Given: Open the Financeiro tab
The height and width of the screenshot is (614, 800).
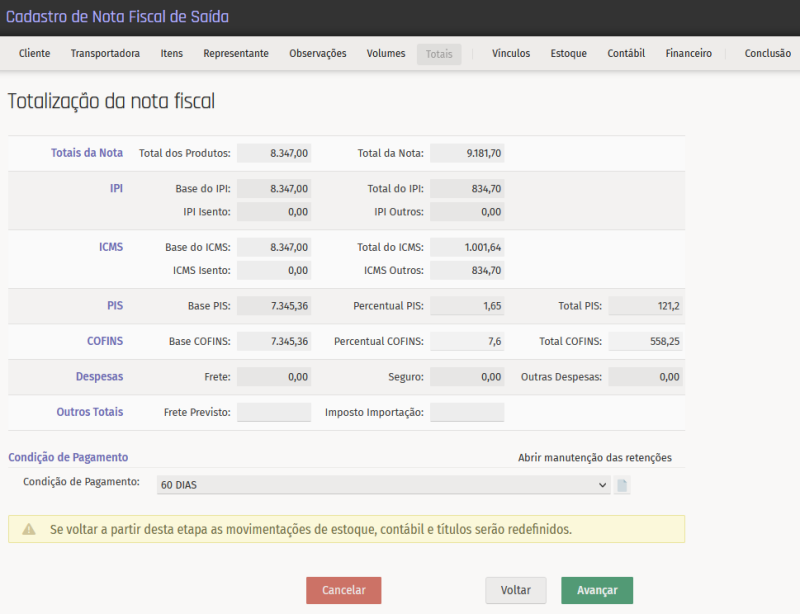Looking at the screenshot, I should tap(689, 54).
